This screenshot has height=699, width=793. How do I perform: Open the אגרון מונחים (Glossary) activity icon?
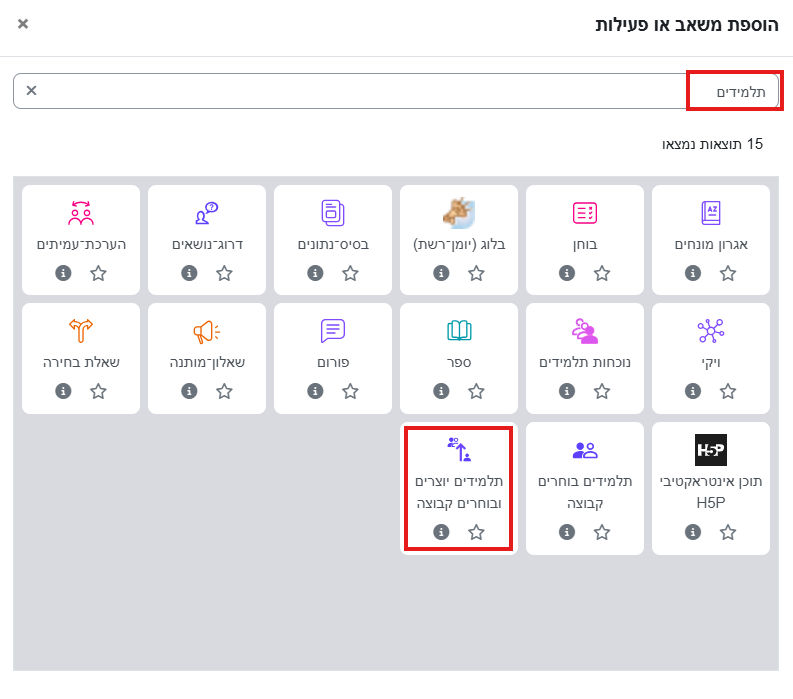click(711, 212)
